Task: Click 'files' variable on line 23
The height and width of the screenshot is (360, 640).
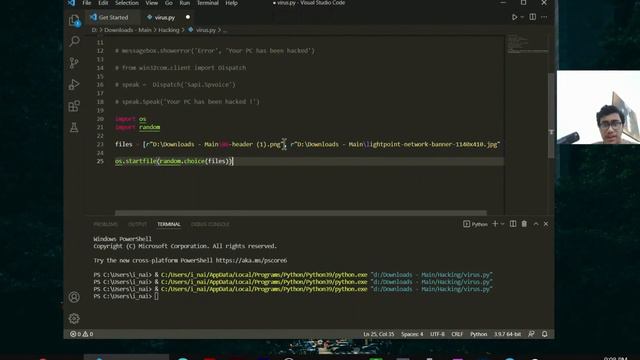Action: point(124,144)
